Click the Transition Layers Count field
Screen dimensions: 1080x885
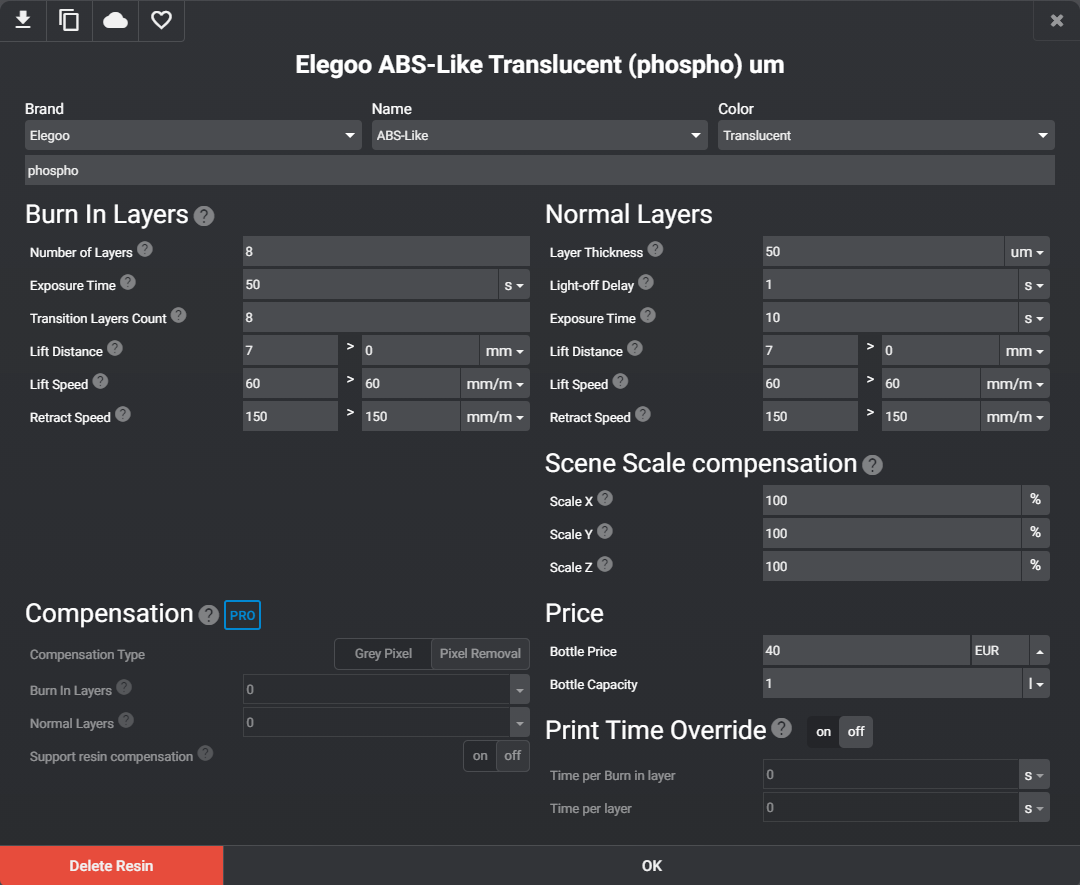tap(386, 317)
